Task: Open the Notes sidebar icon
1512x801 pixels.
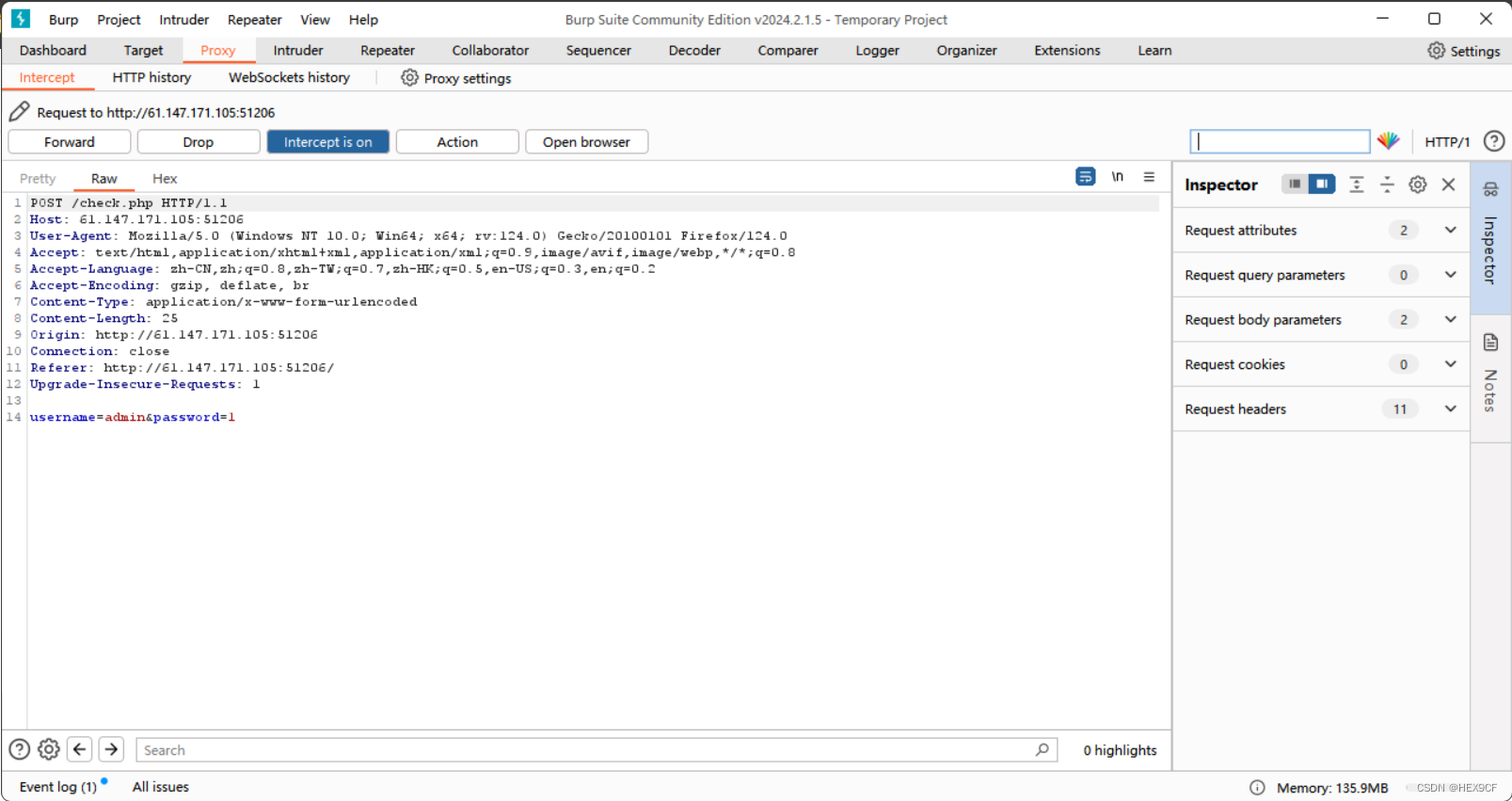Action: click(1490, 342)
